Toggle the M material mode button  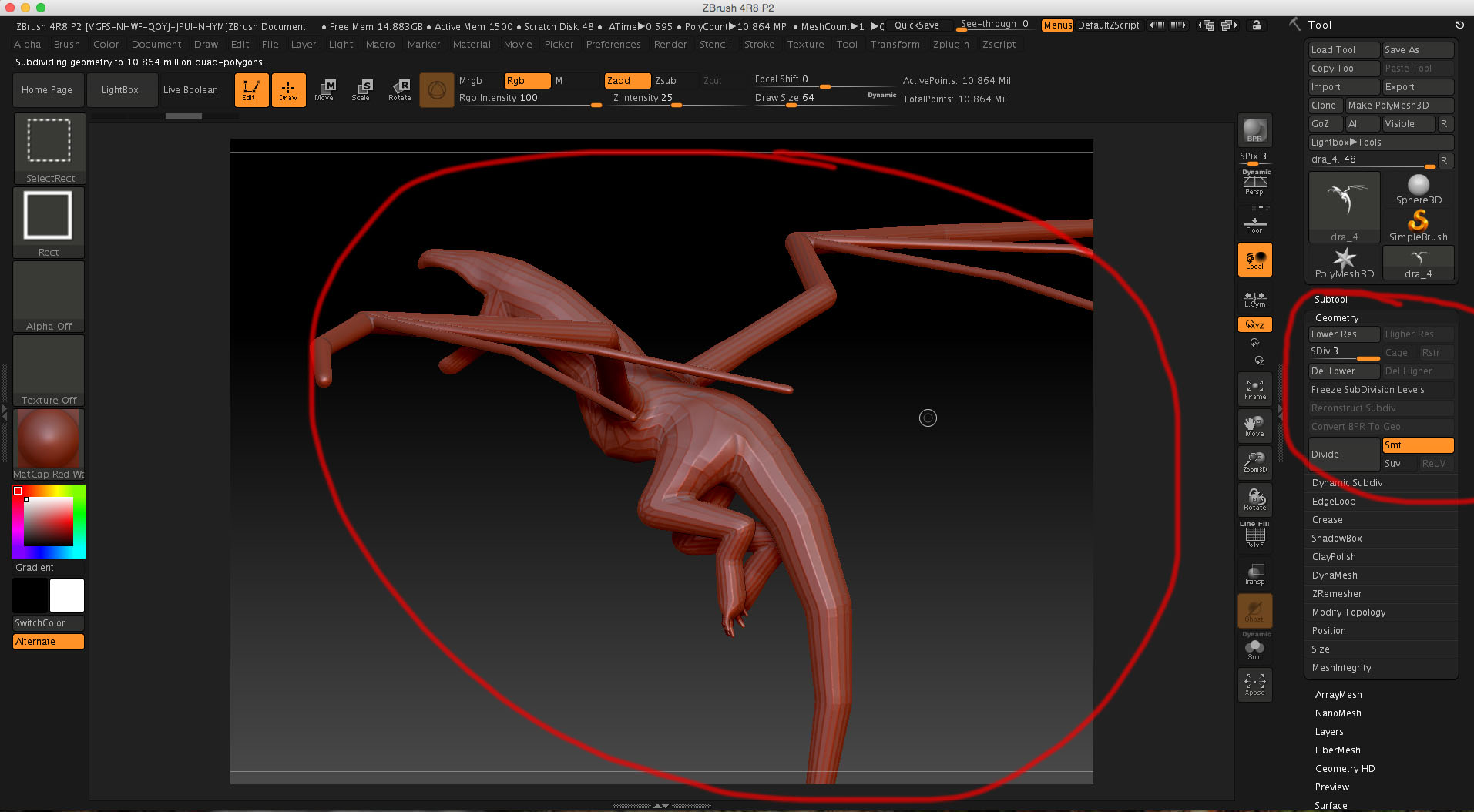click(575, 81)
